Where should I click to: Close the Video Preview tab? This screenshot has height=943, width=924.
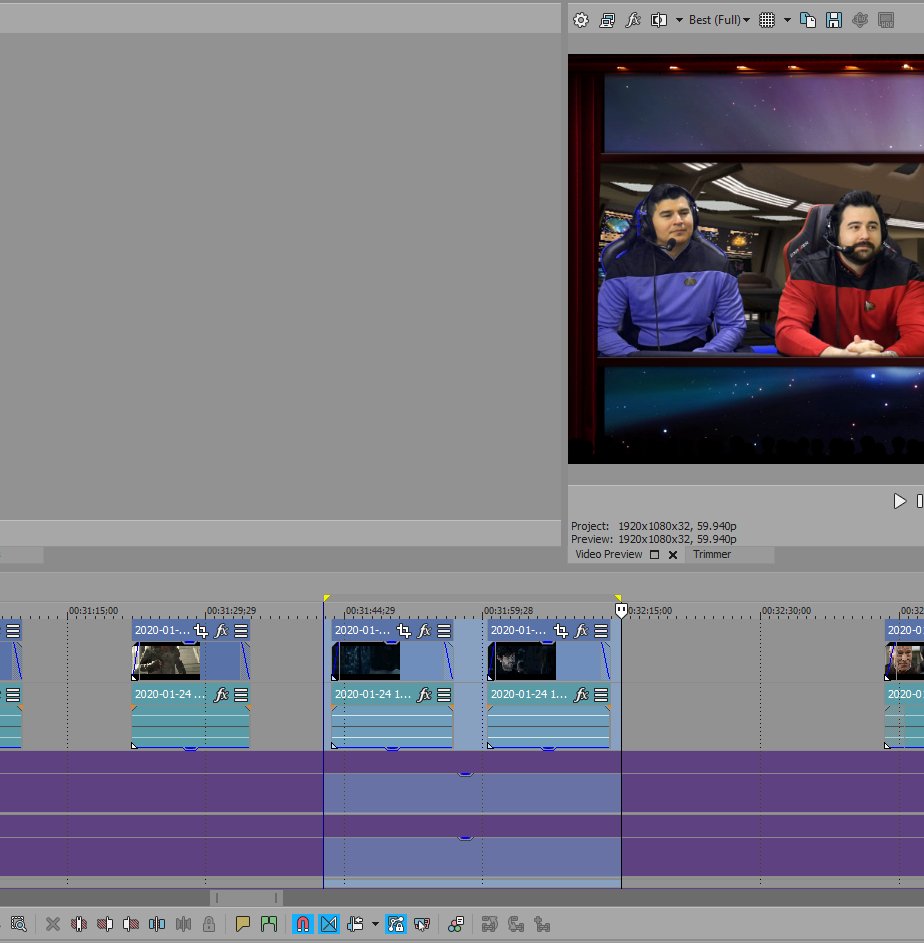coord(673,554)
